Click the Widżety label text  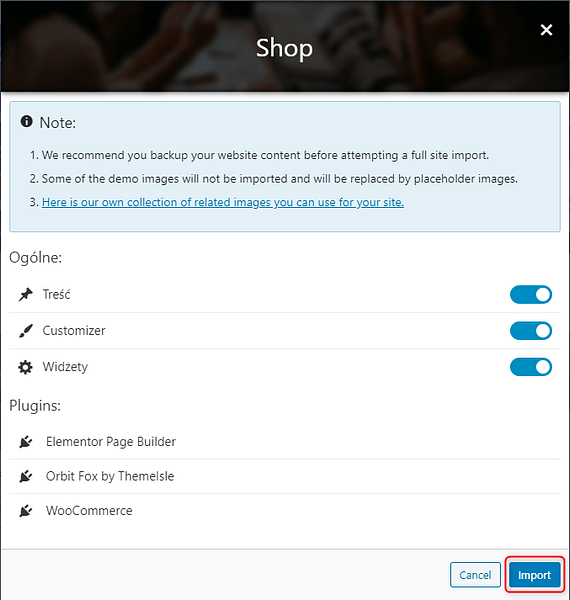coord(65,367)
